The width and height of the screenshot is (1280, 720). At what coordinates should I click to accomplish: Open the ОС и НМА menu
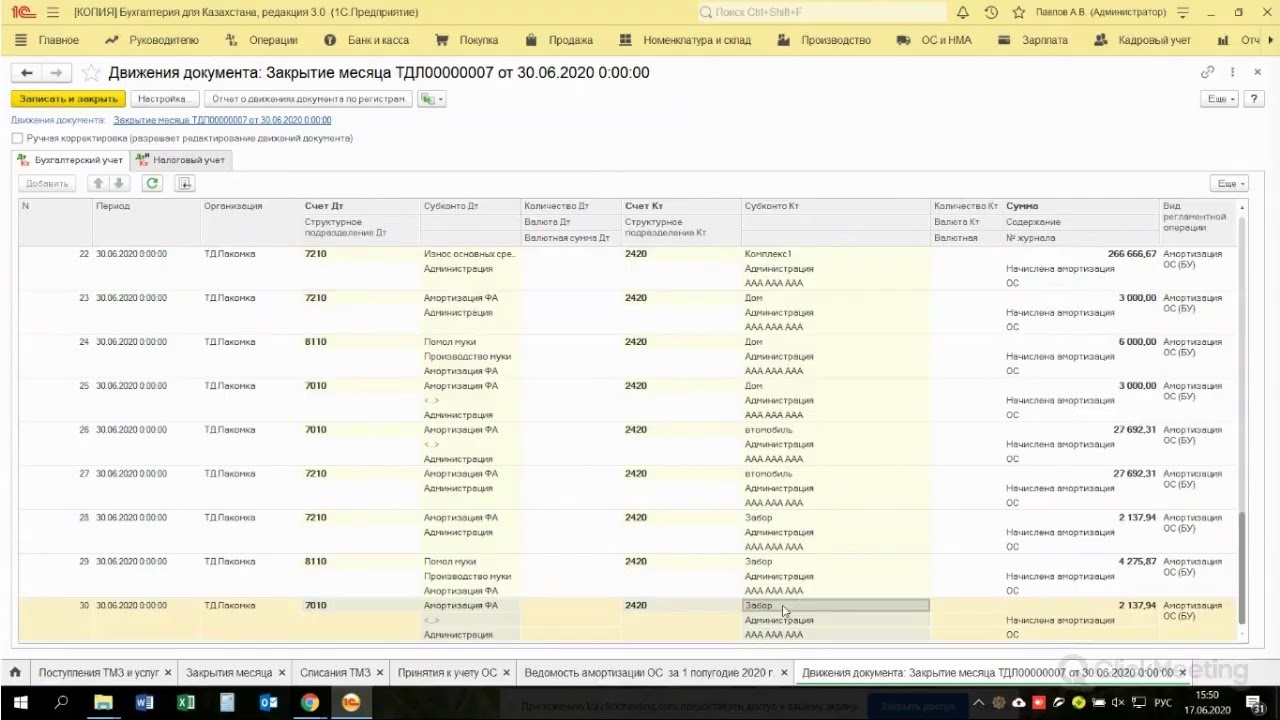coord(935,40)
